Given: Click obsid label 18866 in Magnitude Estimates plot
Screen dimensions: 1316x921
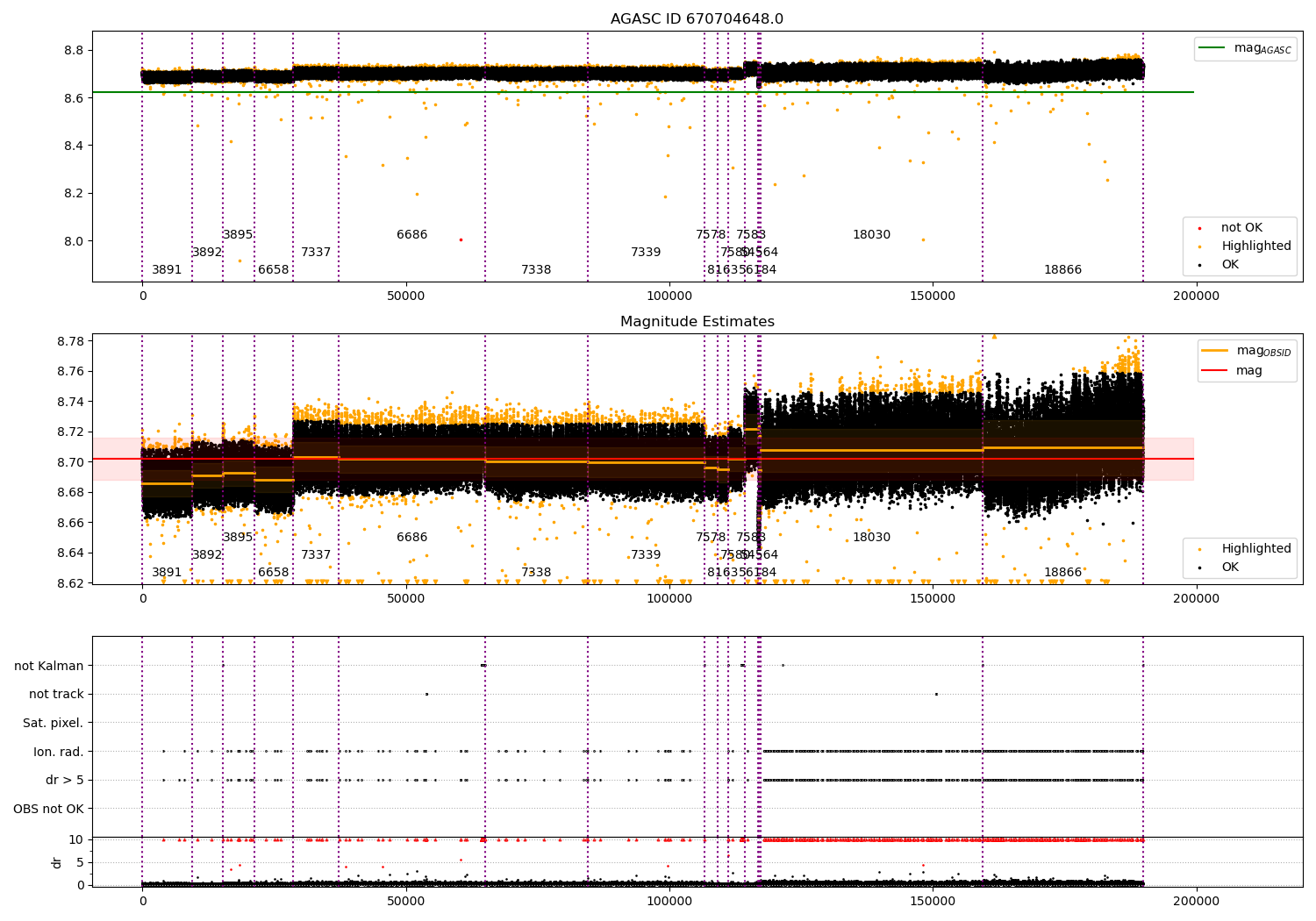Looking at the screenshot, I should 1062,573.
